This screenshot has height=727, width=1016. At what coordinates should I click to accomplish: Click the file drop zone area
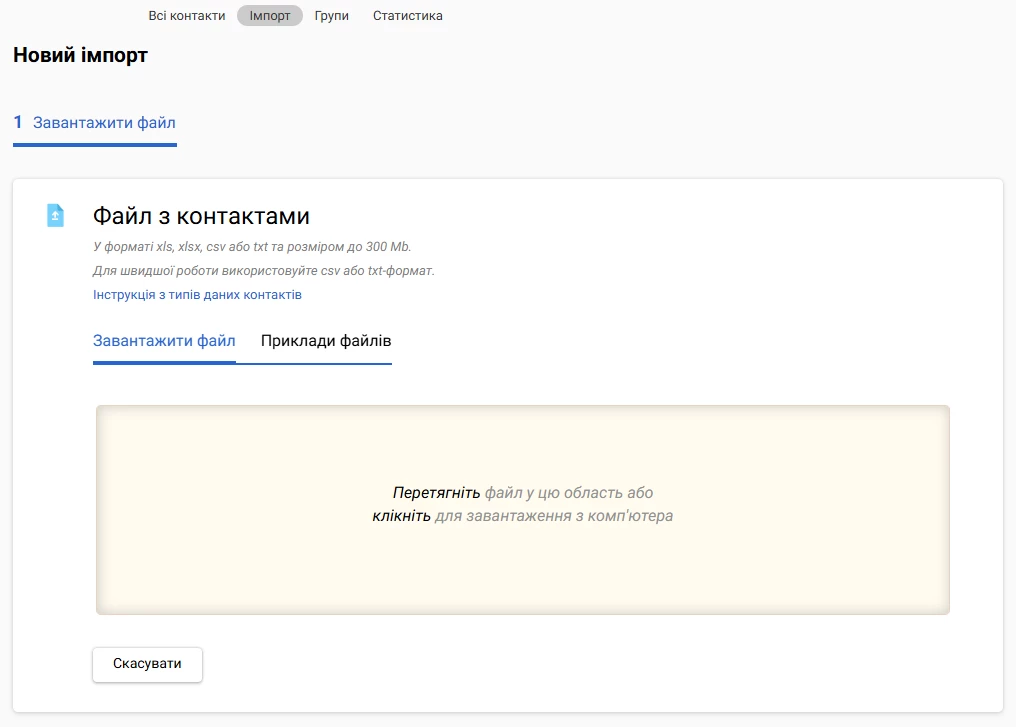pyautogui.click(x=523, y=510)
